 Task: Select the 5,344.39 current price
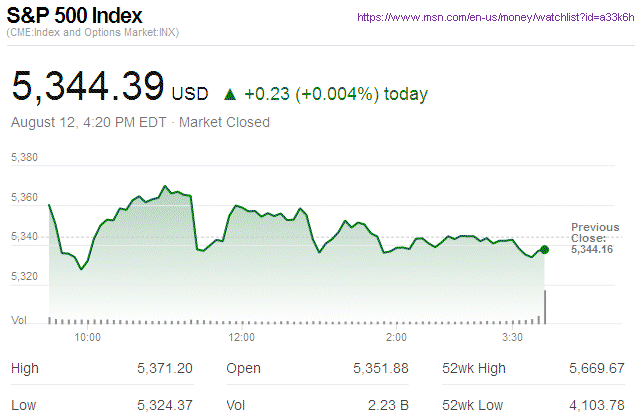coord(88,87)
